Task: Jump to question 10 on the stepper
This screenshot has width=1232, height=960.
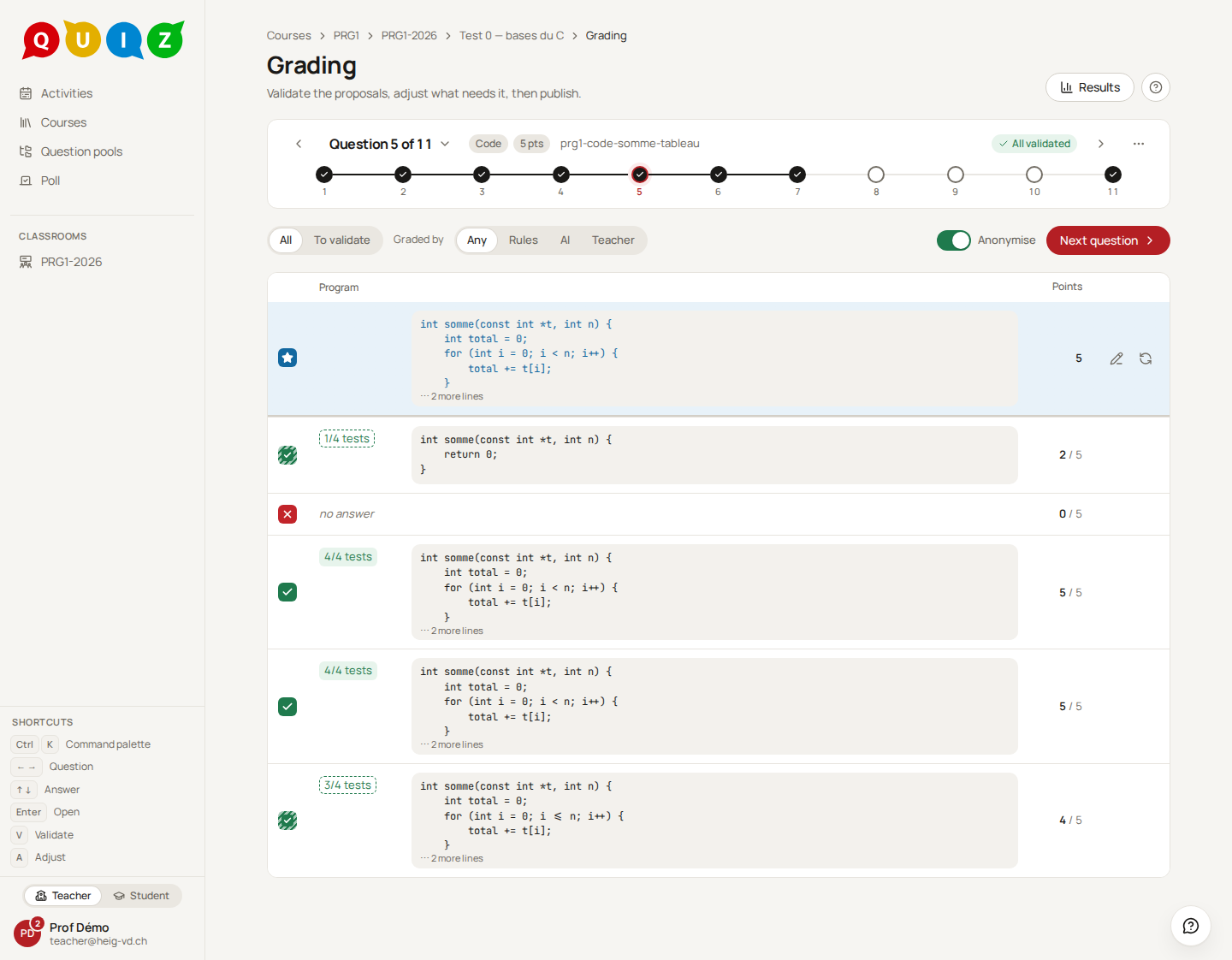Action: point(1034,175)
